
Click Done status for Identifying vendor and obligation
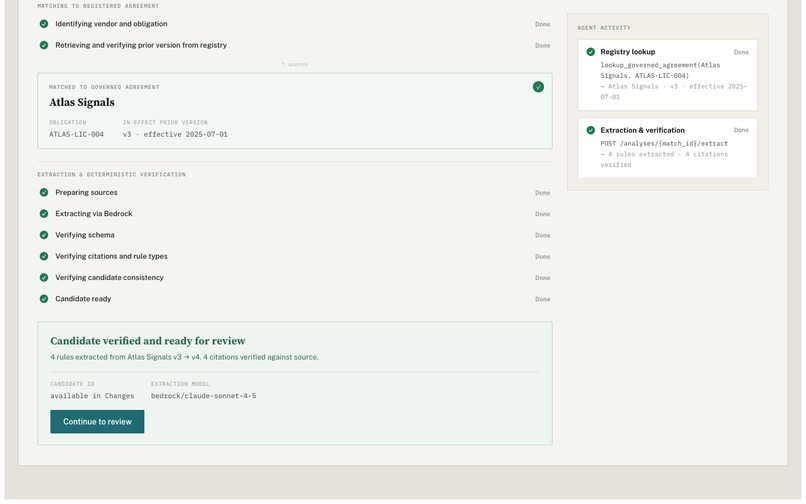point(542,24)
